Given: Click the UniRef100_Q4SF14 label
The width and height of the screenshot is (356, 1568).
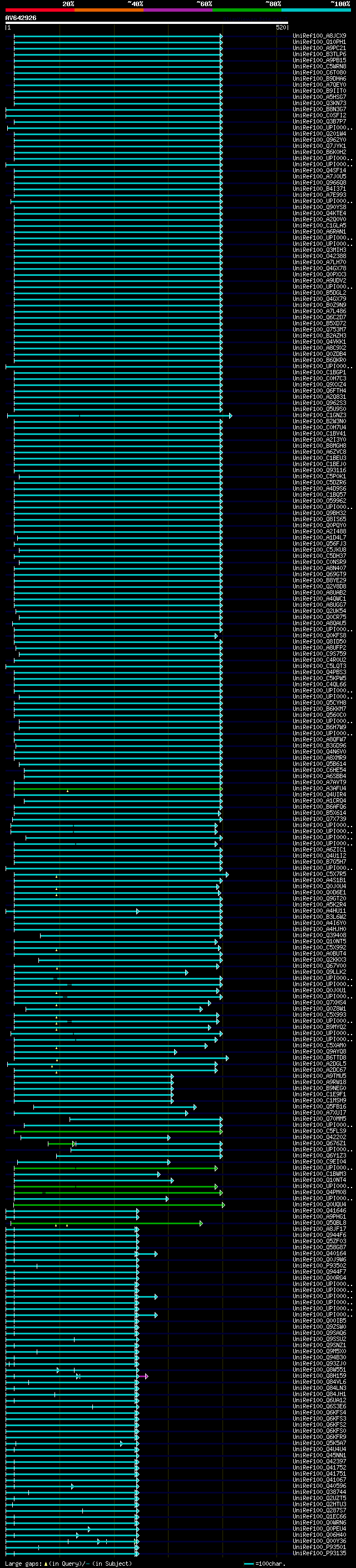Looking at the screenshot, I should [319, 170].
